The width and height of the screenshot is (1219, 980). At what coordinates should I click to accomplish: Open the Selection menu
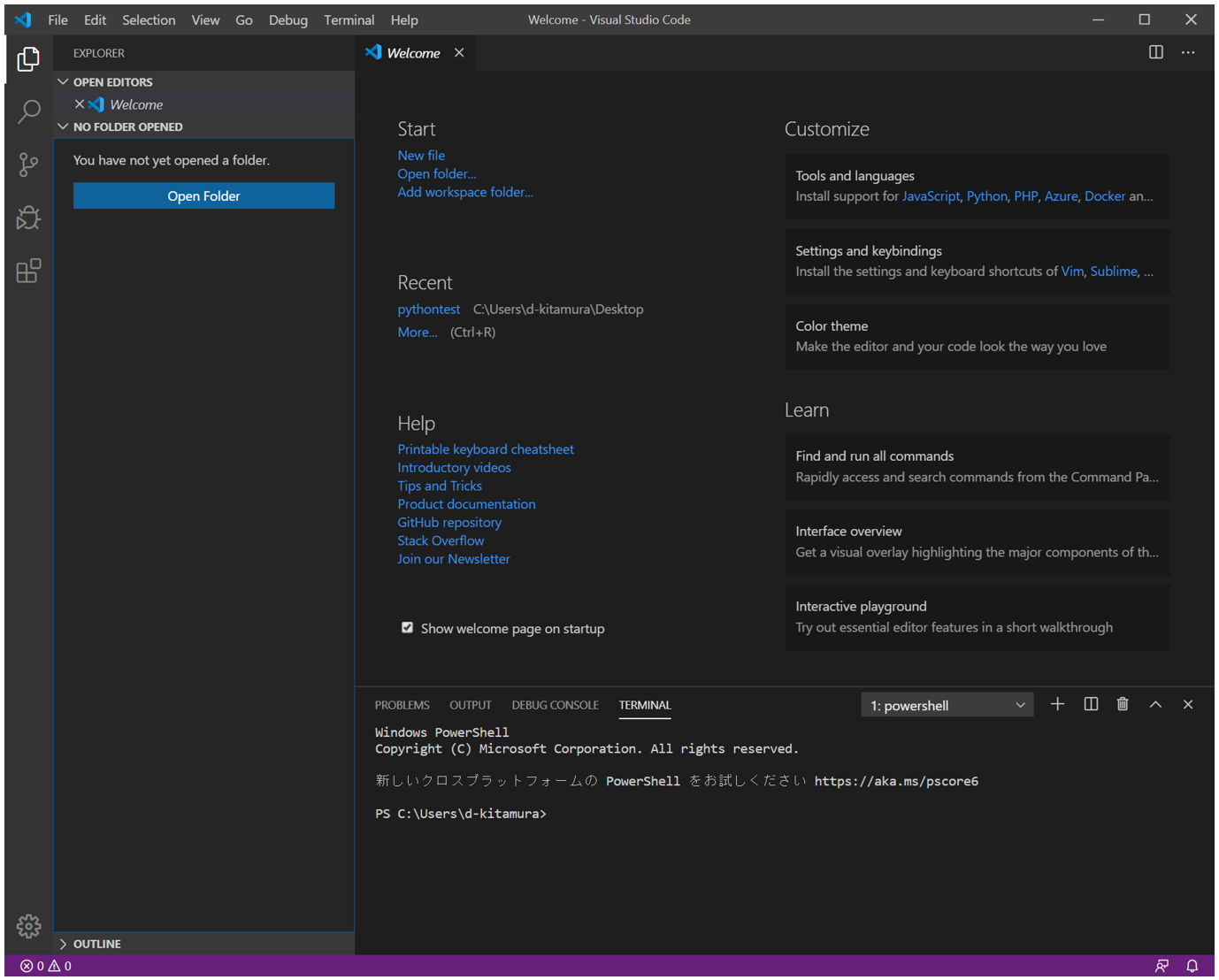pos(149,19)
